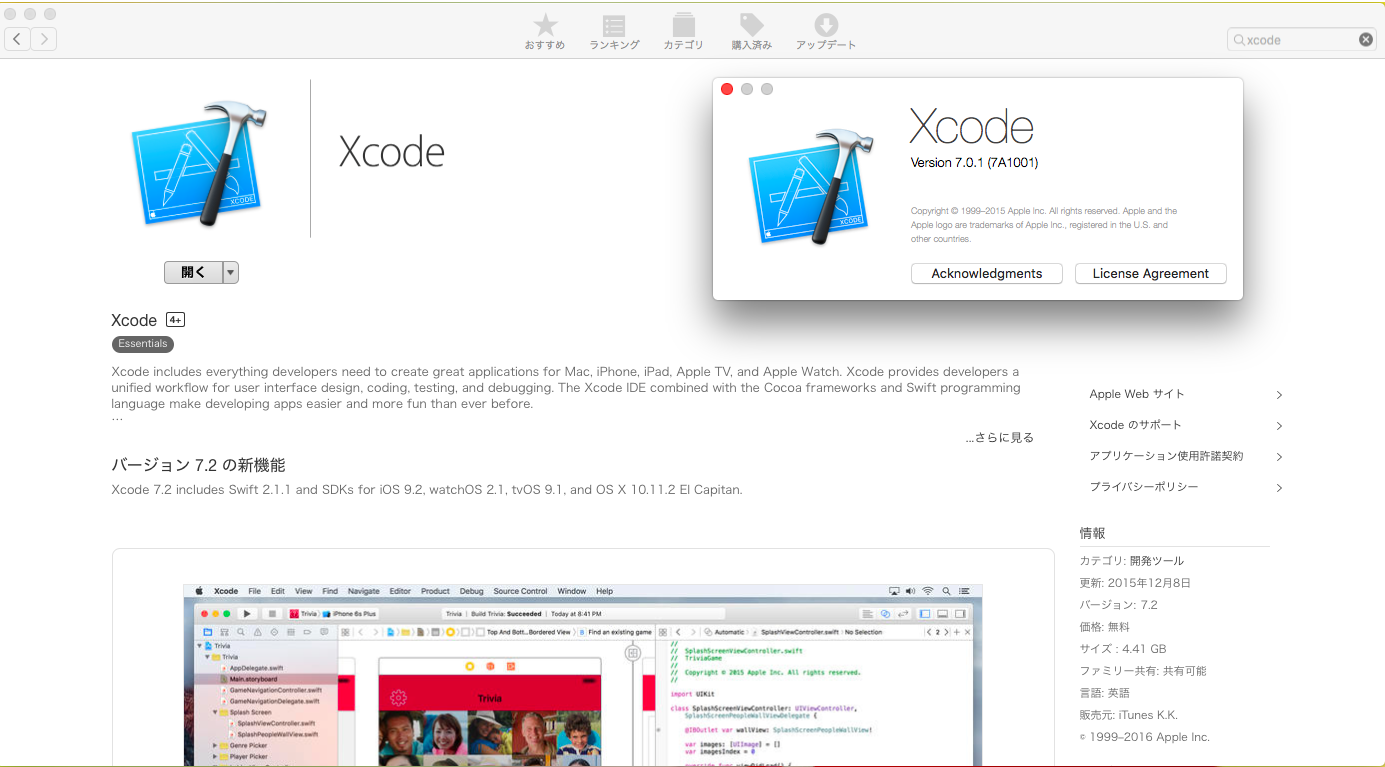Click the Xcode icon in the About window

pyautogui.click(x=810, y=185)
